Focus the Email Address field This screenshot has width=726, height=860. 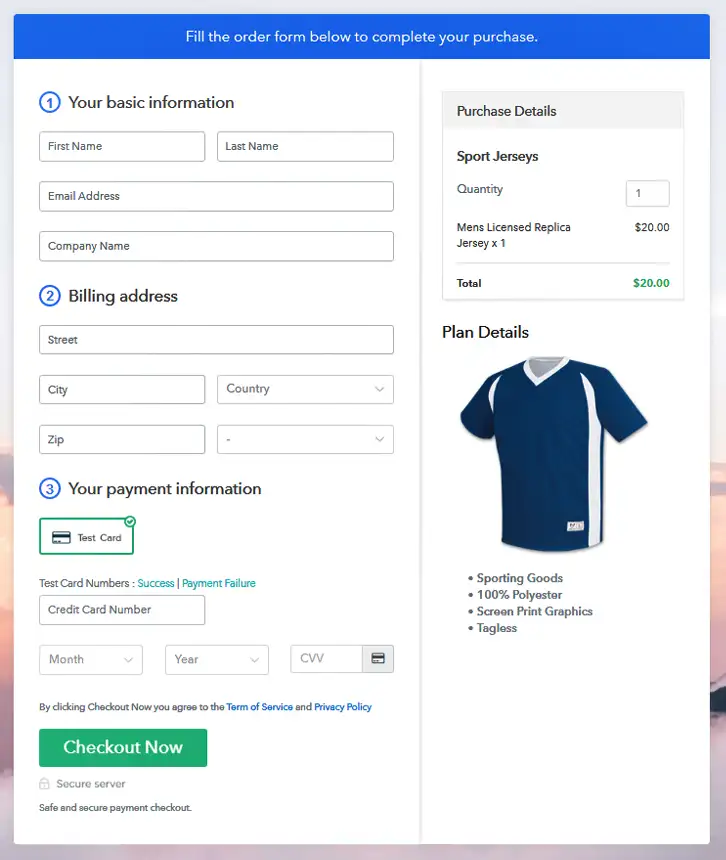(217, 196)
